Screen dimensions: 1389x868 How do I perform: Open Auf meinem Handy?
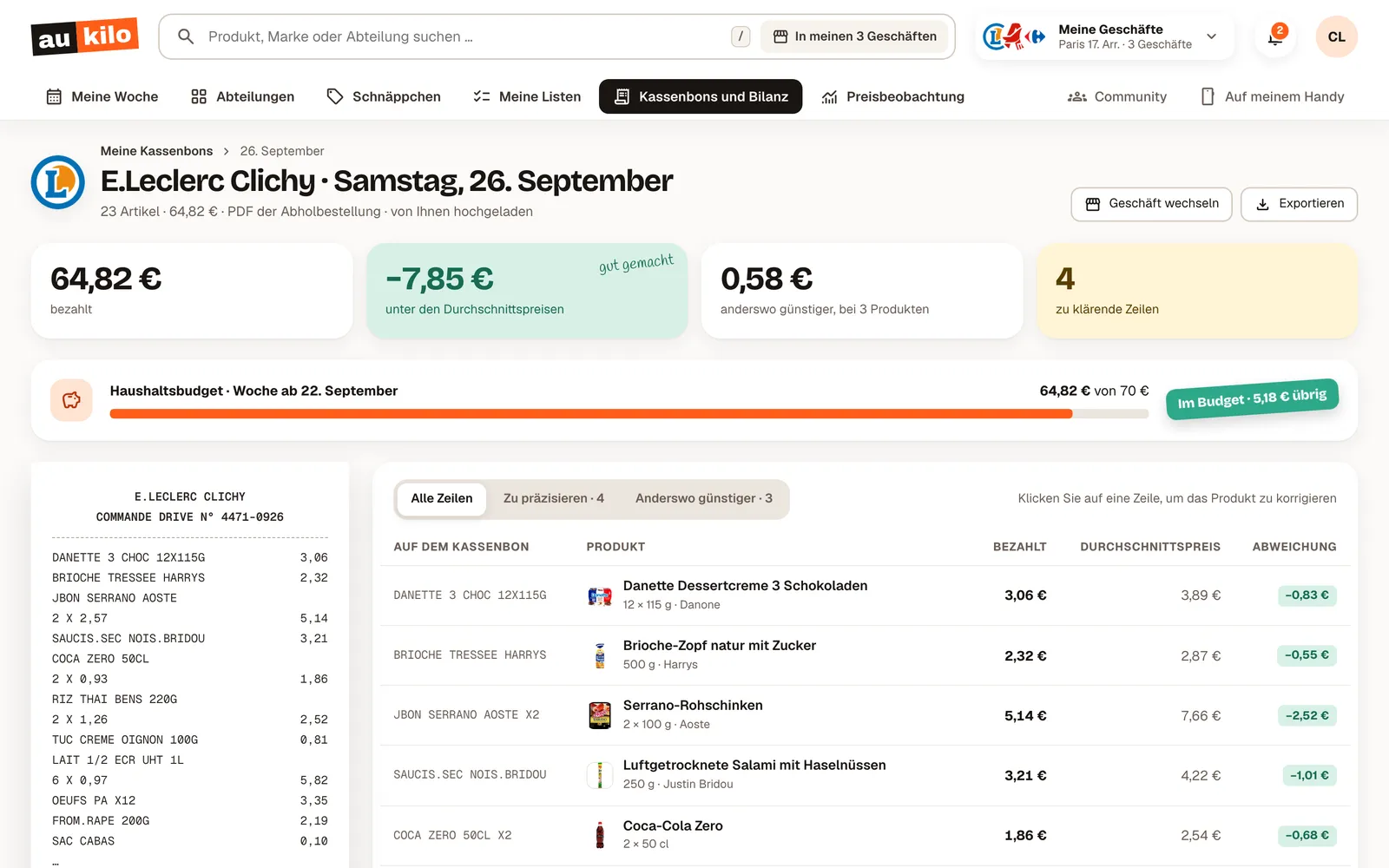coord(1273,96)
